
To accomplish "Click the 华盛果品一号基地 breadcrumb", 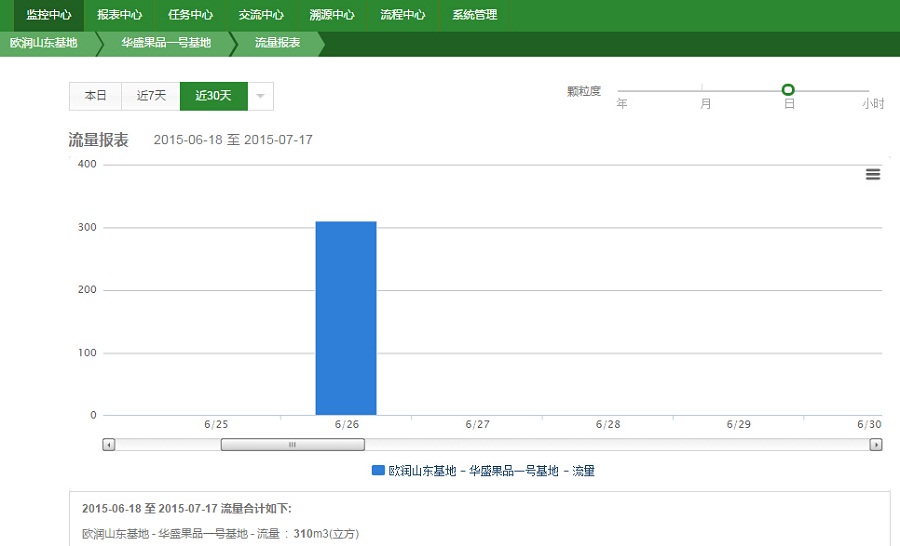I will point(166,43).
